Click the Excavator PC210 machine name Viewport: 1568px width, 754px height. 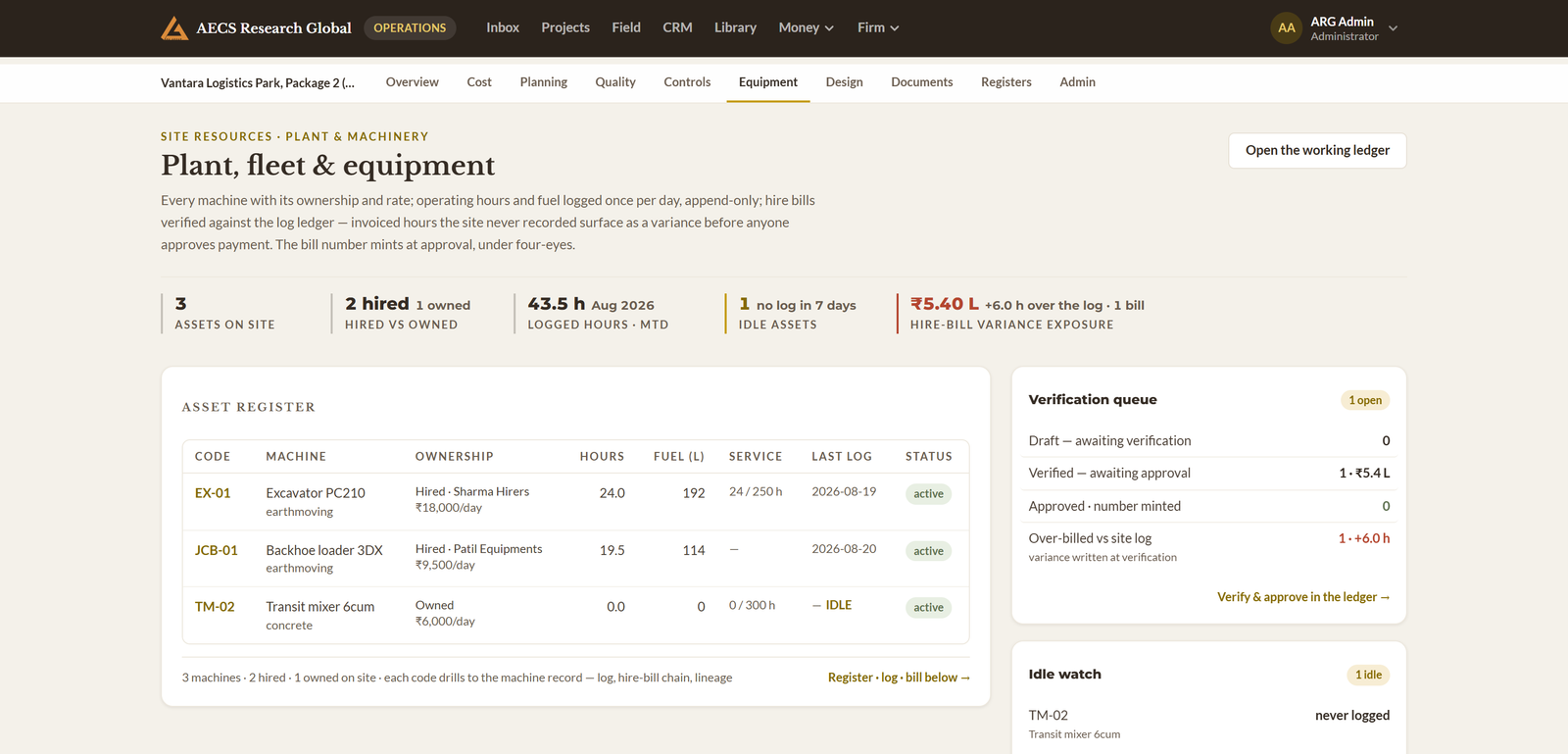[316, 493]
